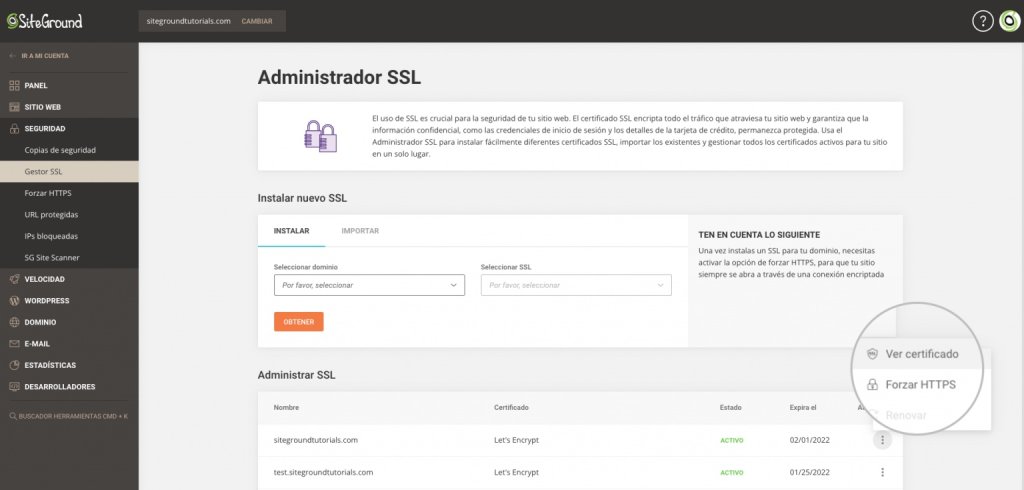The height and width of the screenshot is (490, 1024).
Task: Click the search magnifier icon in sidebar
Action: pos(12,416)
